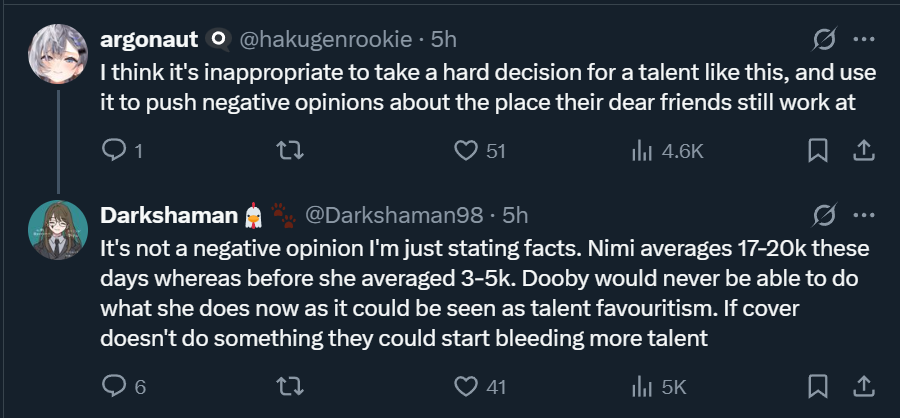Share Darkshaman's tweet
Viewport: 900px width, 418px height.
[862, 386]
